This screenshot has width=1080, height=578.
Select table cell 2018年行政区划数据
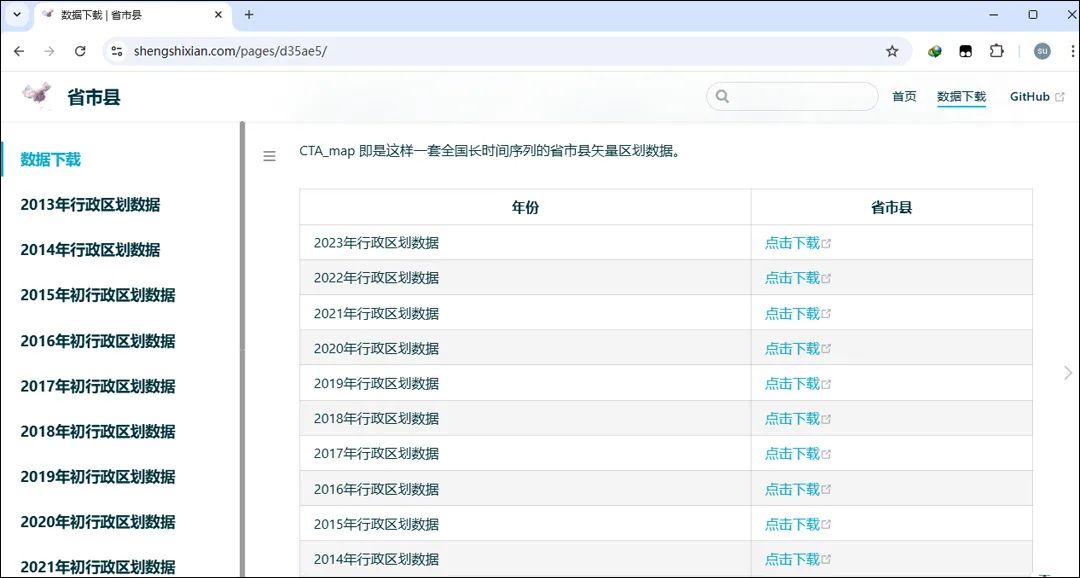coord(525,418)
